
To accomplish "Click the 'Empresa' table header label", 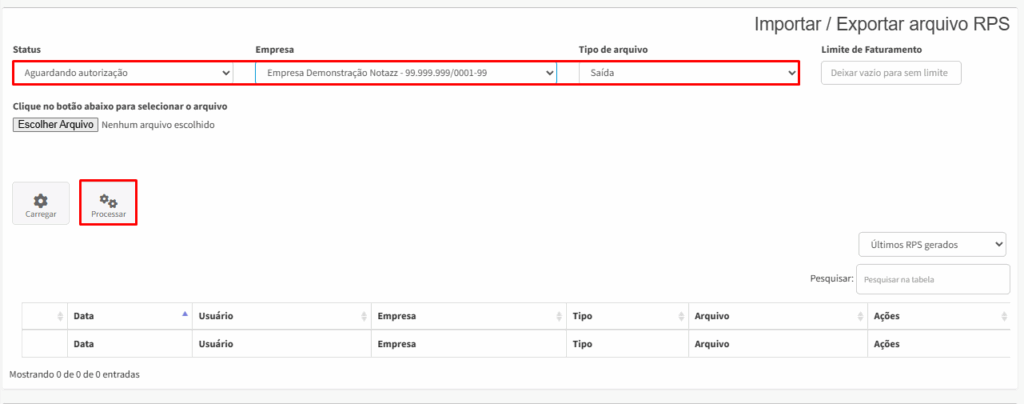I will tap(397, 317).
